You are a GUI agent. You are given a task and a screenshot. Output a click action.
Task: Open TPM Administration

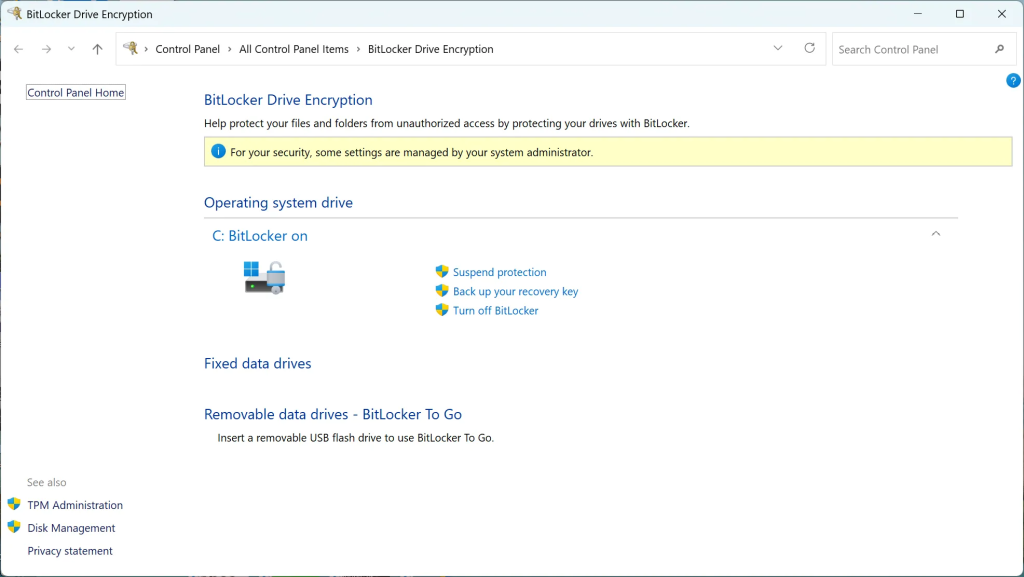click(75, 505)
